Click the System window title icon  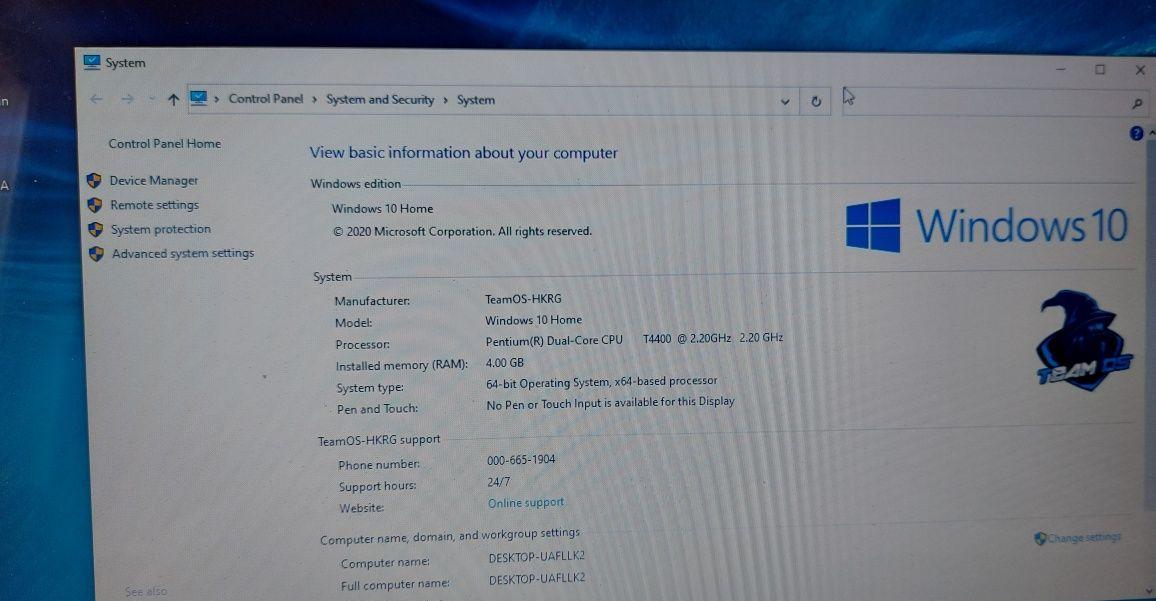click(x=92, y=62)
